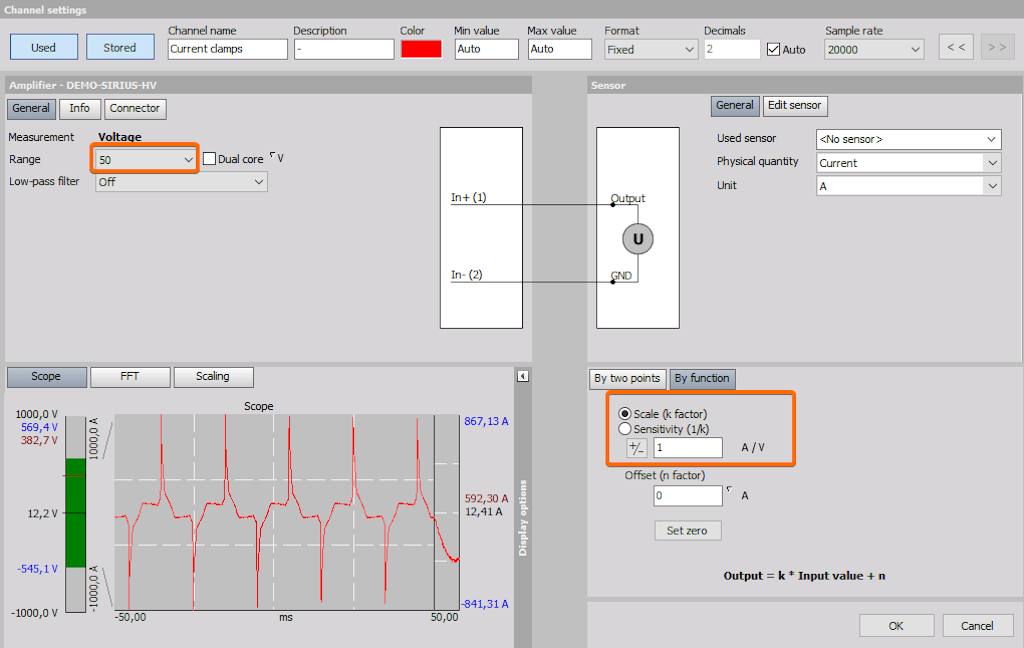
Task: Select the By function tab
Action: [702, 378]
